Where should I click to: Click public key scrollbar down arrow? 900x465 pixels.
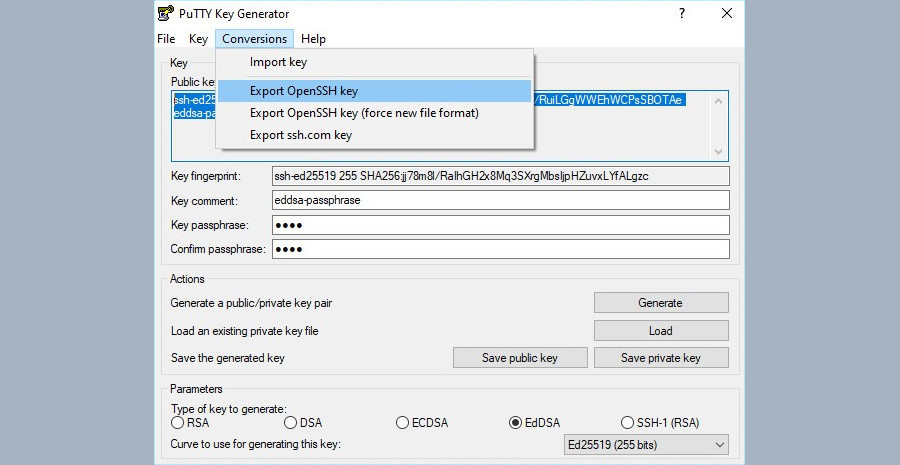pos(719,152)
